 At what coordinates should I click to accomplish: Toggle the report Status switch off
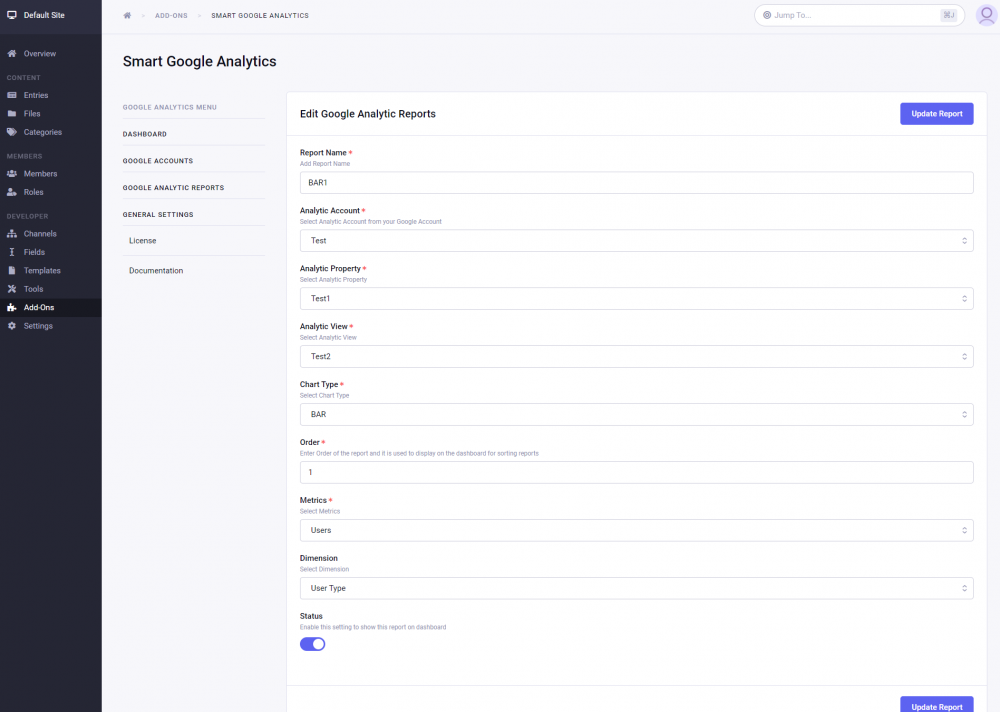pyautogui.click(x=313, y=644)
